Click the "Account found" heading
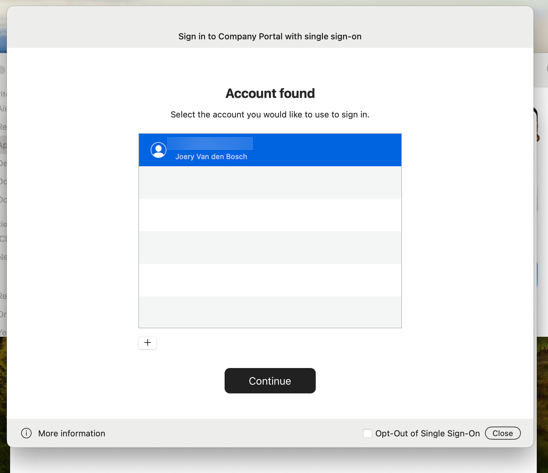 point(270,93)
